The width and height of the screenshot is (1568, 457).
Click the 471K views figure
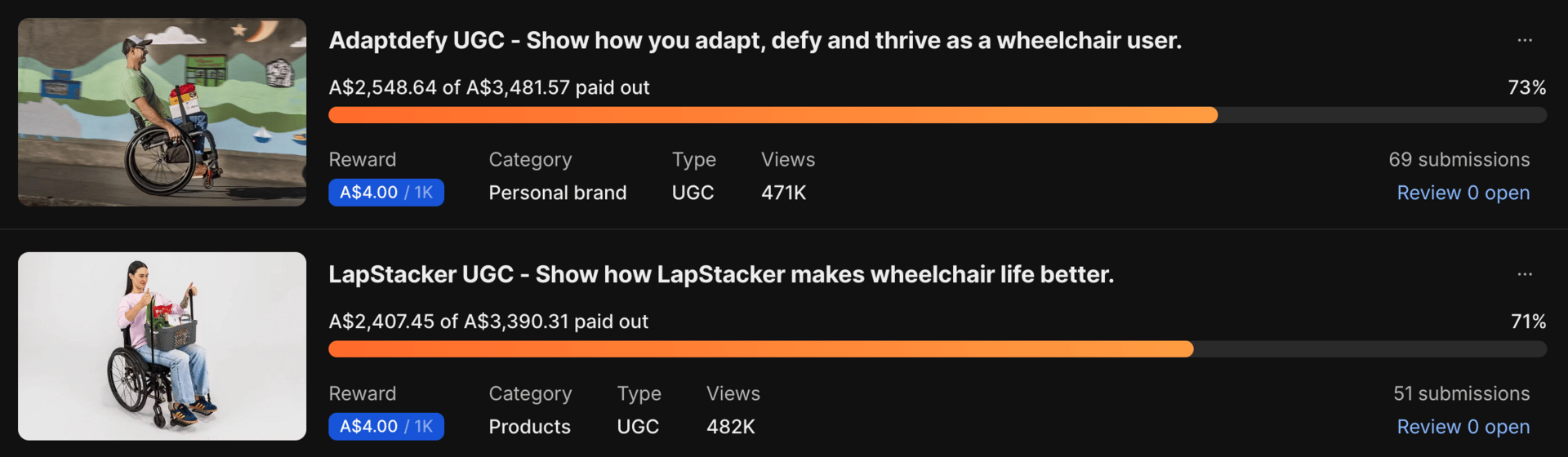click(x=783, y=193)
